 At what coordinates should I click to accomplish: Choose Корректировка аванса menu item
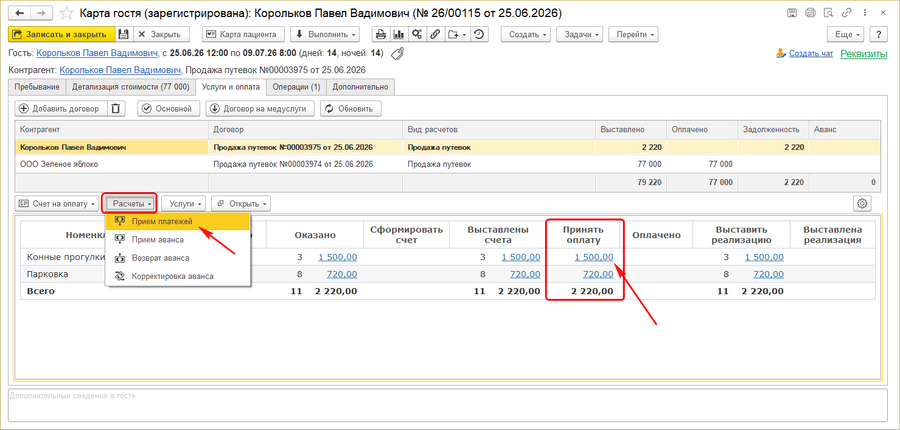178,276
